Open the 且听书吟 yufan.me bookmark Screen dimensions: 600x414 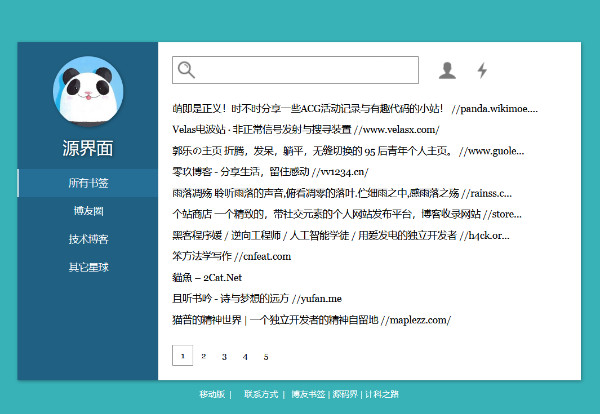tap(257, 298)
